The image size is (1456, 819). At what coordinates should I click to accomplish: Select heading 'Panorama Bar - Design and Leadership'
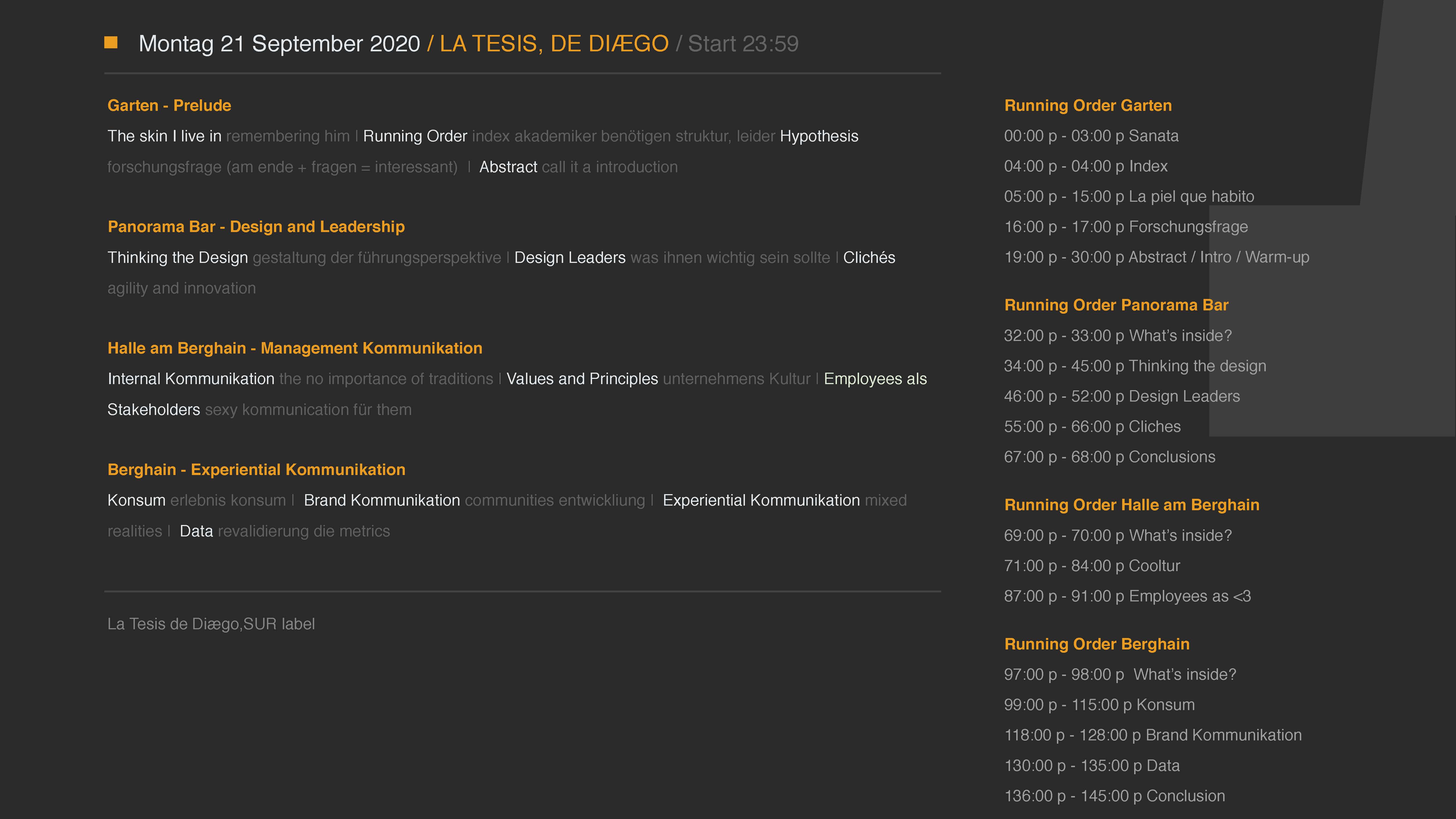point(256,227)
